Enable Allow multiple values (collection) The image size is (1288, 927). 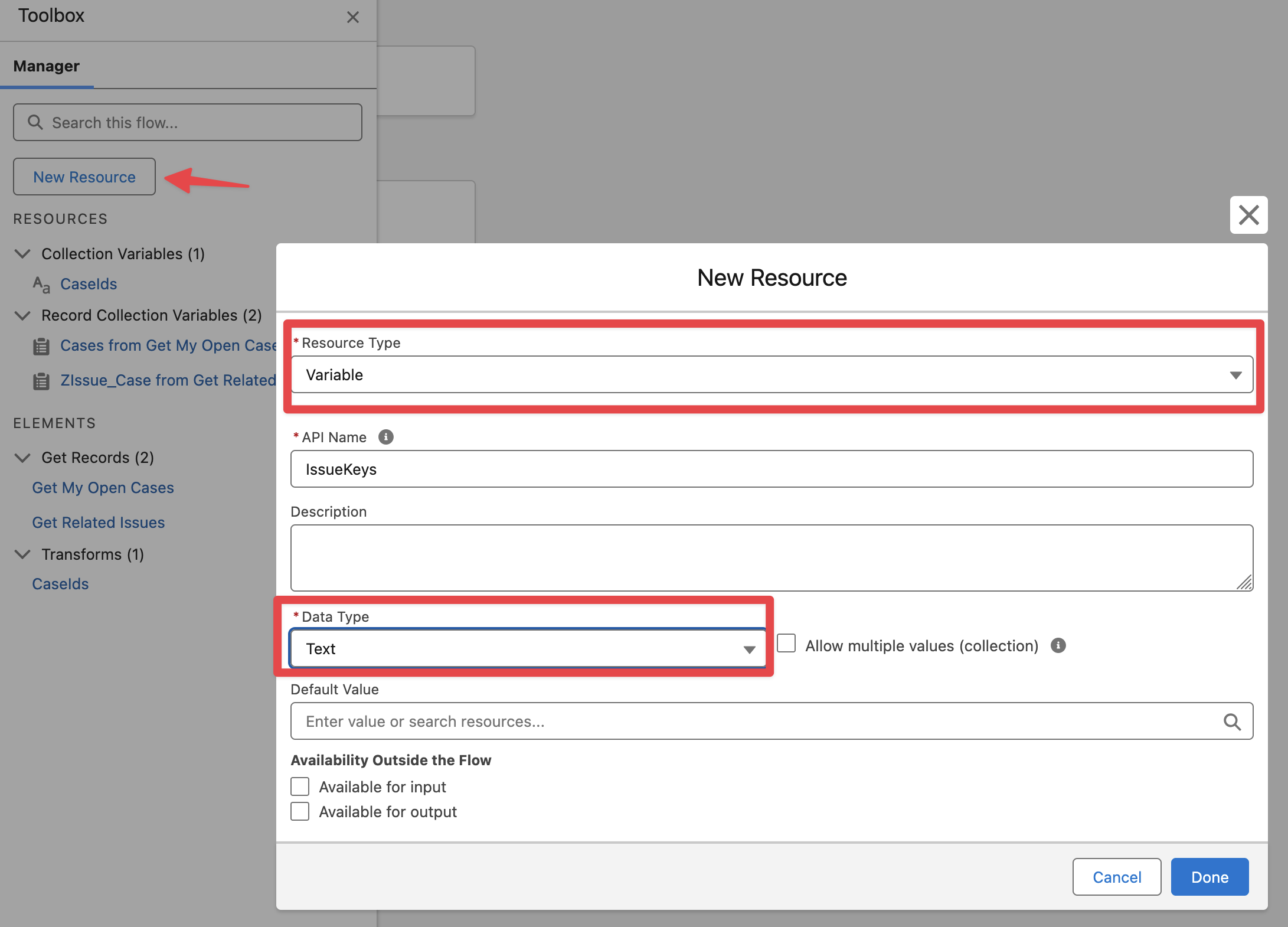coord(786,644)
